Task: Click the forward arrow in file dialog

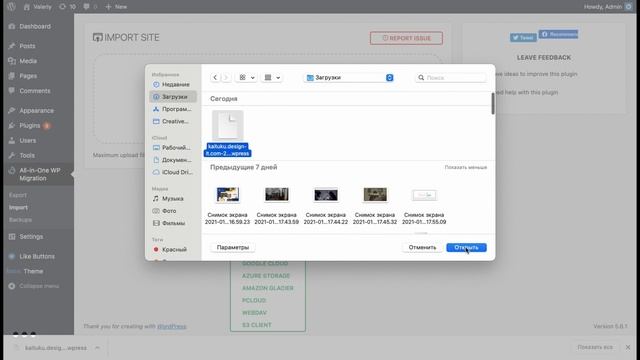Action: coord(226,78)
